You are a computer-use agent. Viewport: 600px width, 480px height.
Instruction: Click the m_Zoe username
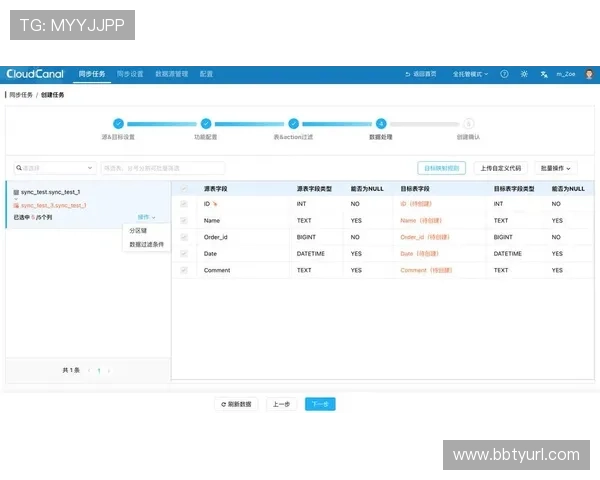point(566,74)
